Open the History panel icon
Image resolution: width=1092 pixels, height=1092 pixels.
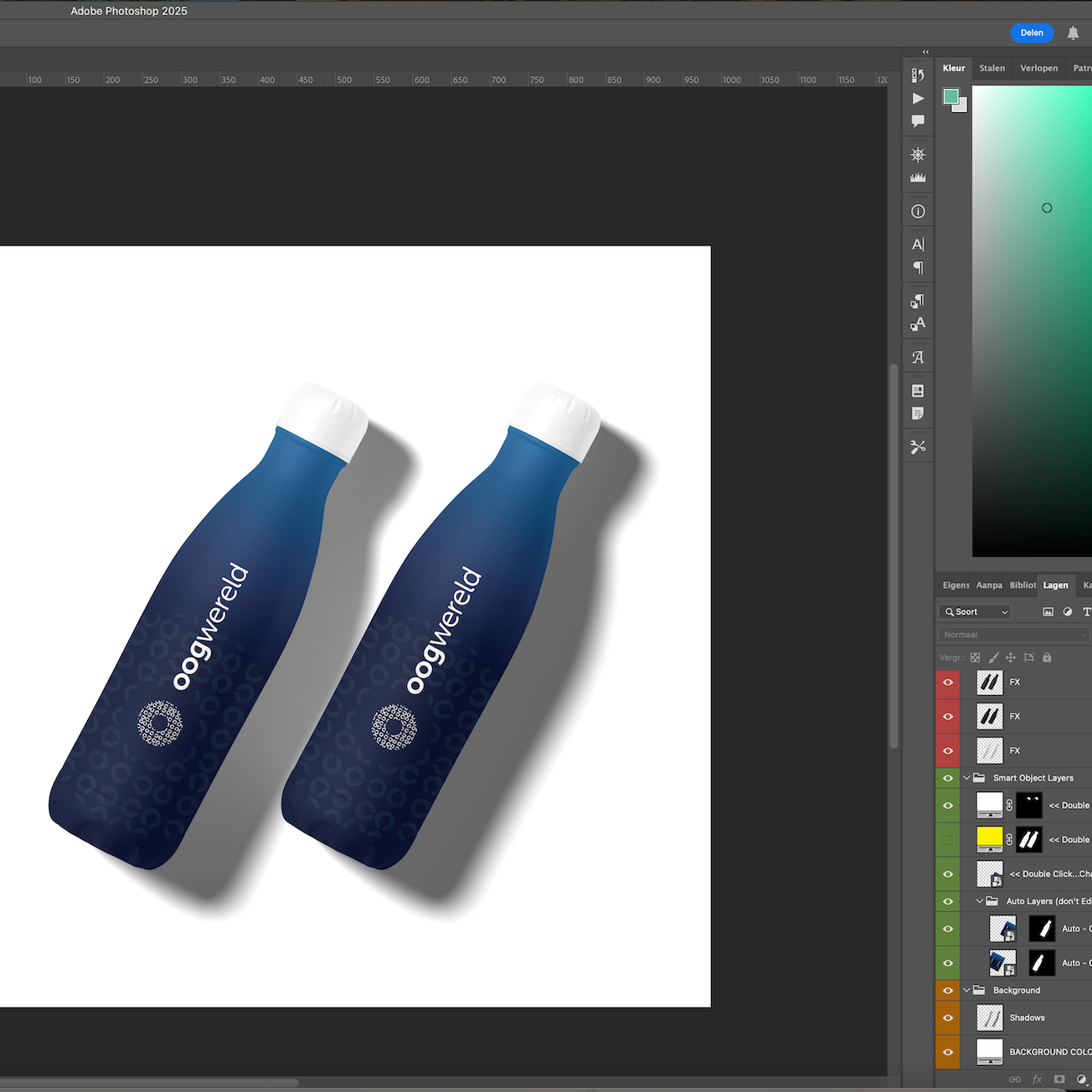[x=918, y=75]
